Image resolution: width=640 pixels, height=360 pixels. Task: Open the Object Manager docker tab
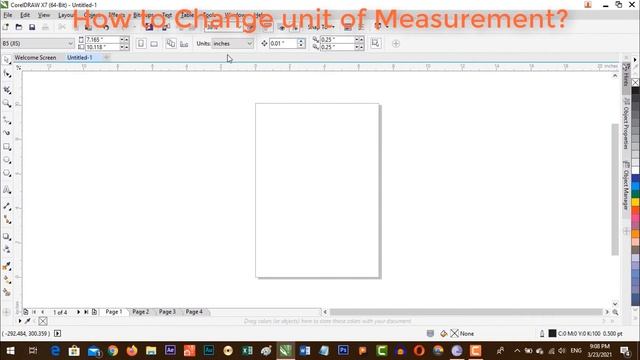(x=626, y=186)
